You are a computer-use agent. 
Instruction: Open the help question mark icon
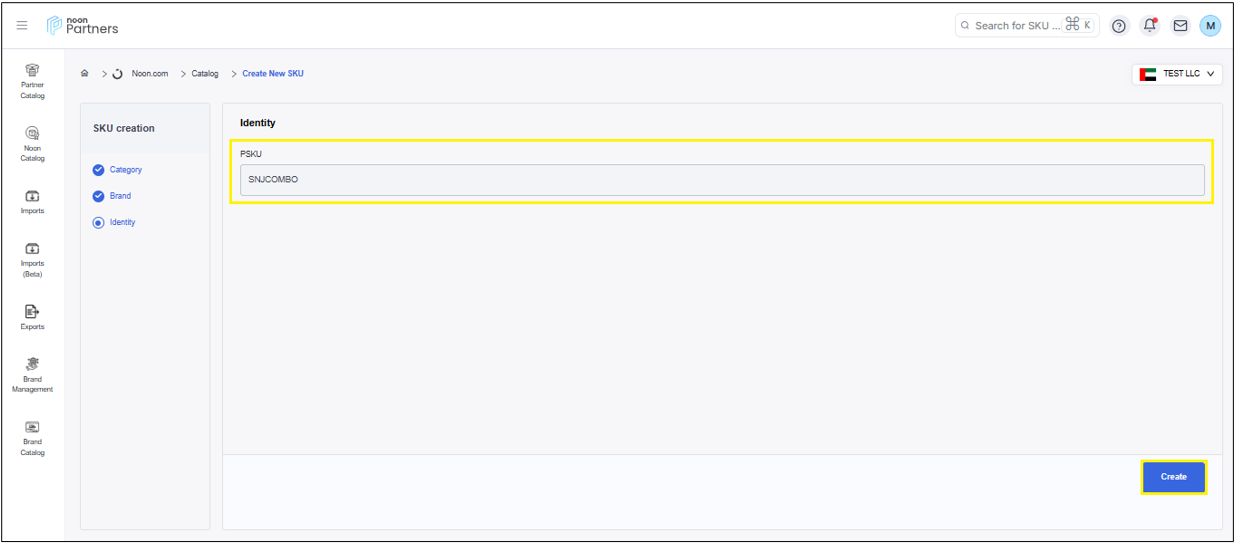coord(1119,26)
